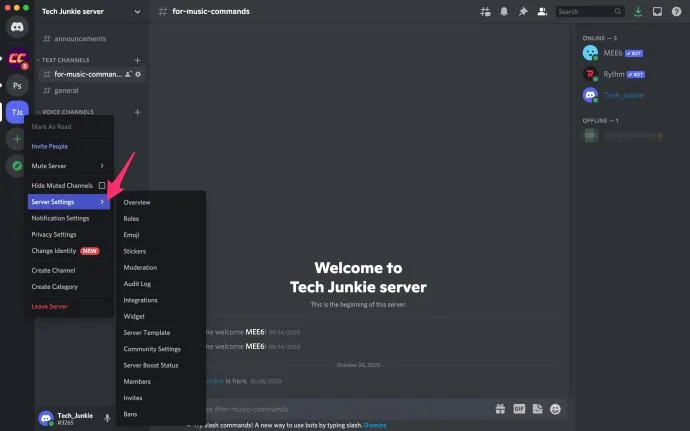Select the TJs server icon
690x431 pixels.
coord(17,112)
